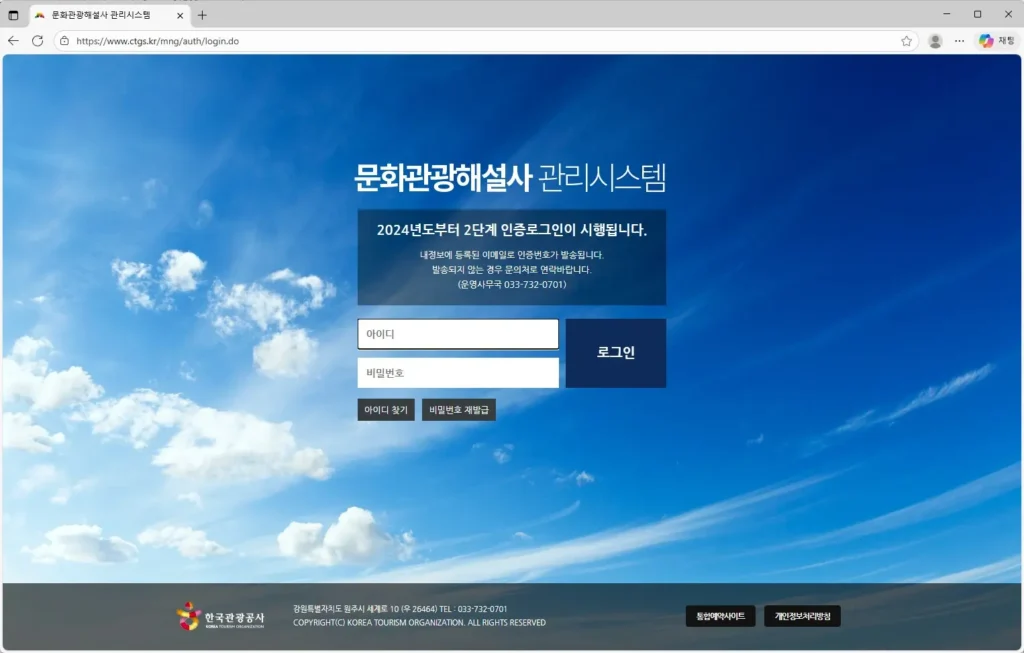Open a new tab with the plus icon
The image size is (1024, 653).
202,14
